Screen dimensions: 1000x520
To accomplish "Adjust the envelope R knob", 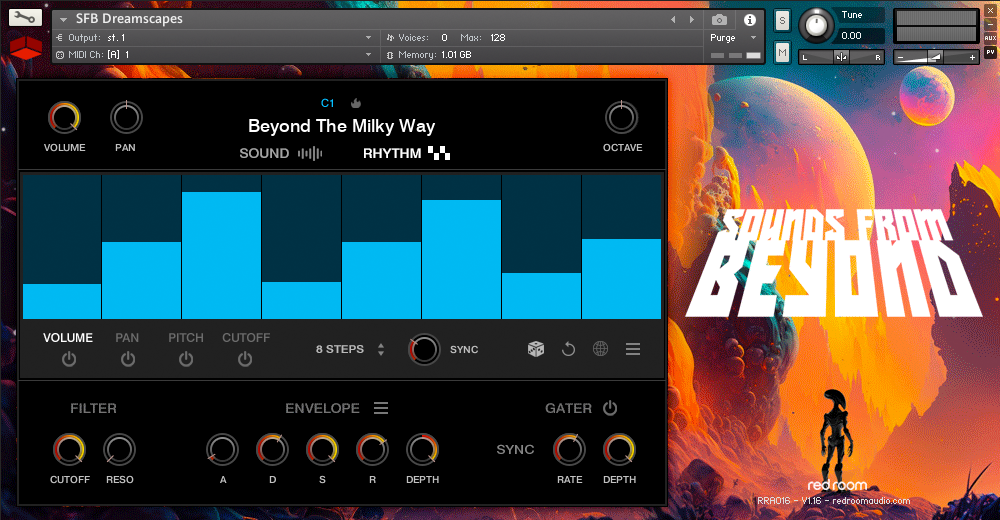I will click(372, 449).
